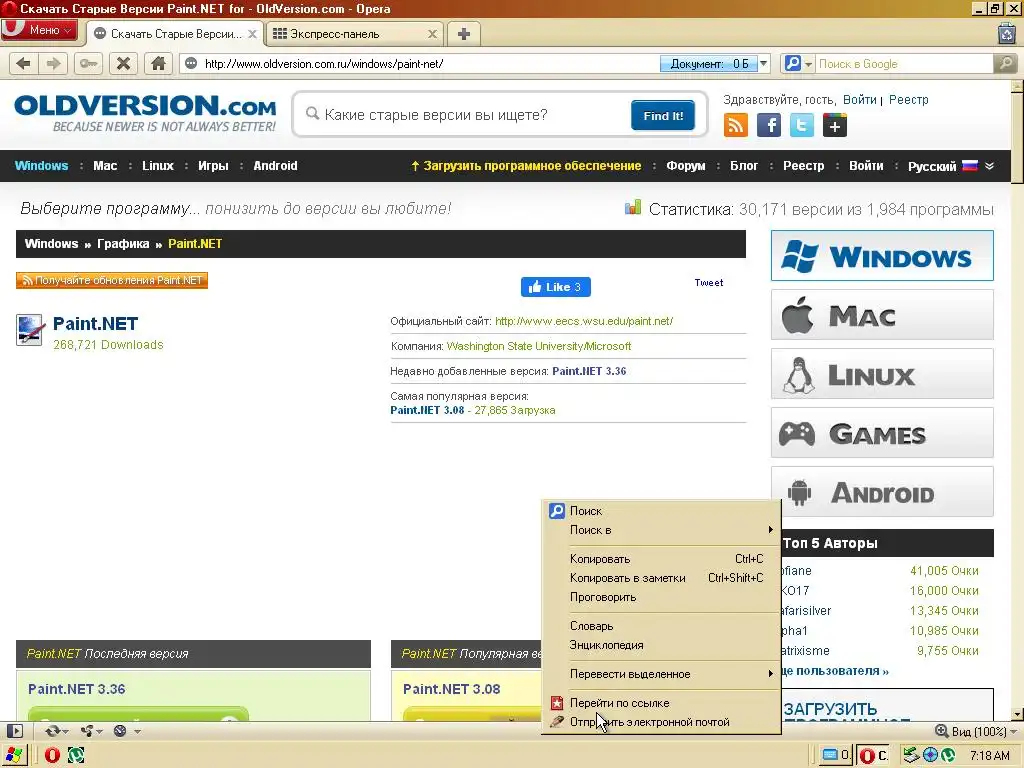This screenshot has width=1024, height=768.
Task: Open the Вид (100%) zoom dropdown
Action: (x=976, y=731)
